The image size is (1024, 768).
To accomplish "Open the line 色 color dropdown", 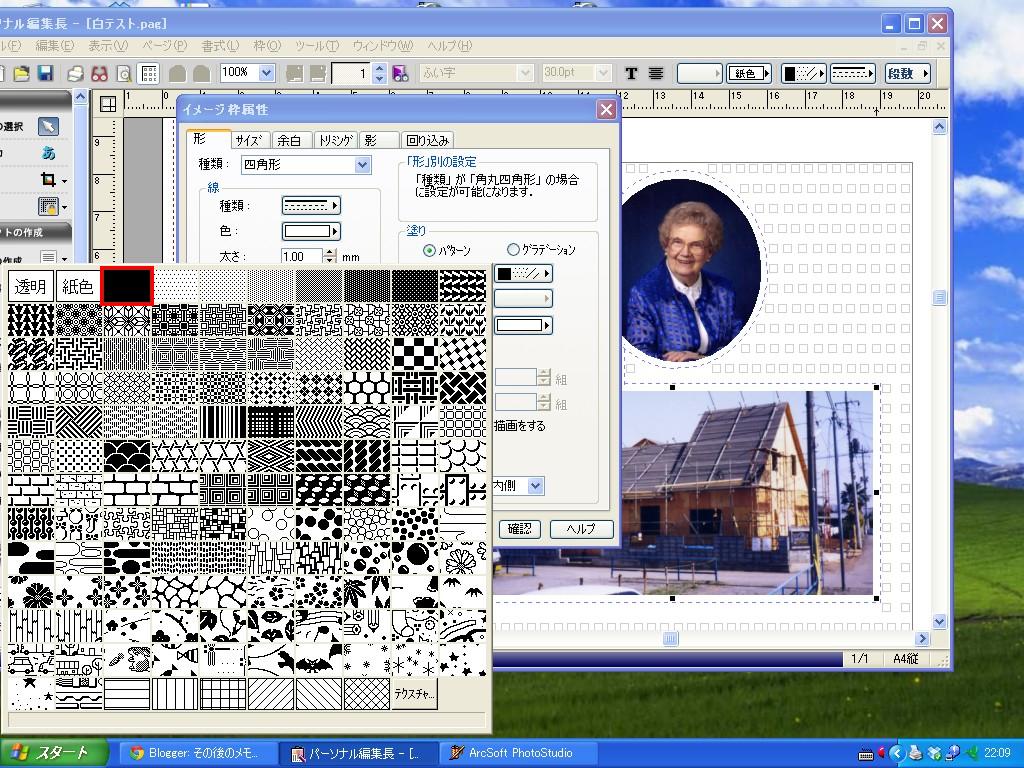I will 312,231.
